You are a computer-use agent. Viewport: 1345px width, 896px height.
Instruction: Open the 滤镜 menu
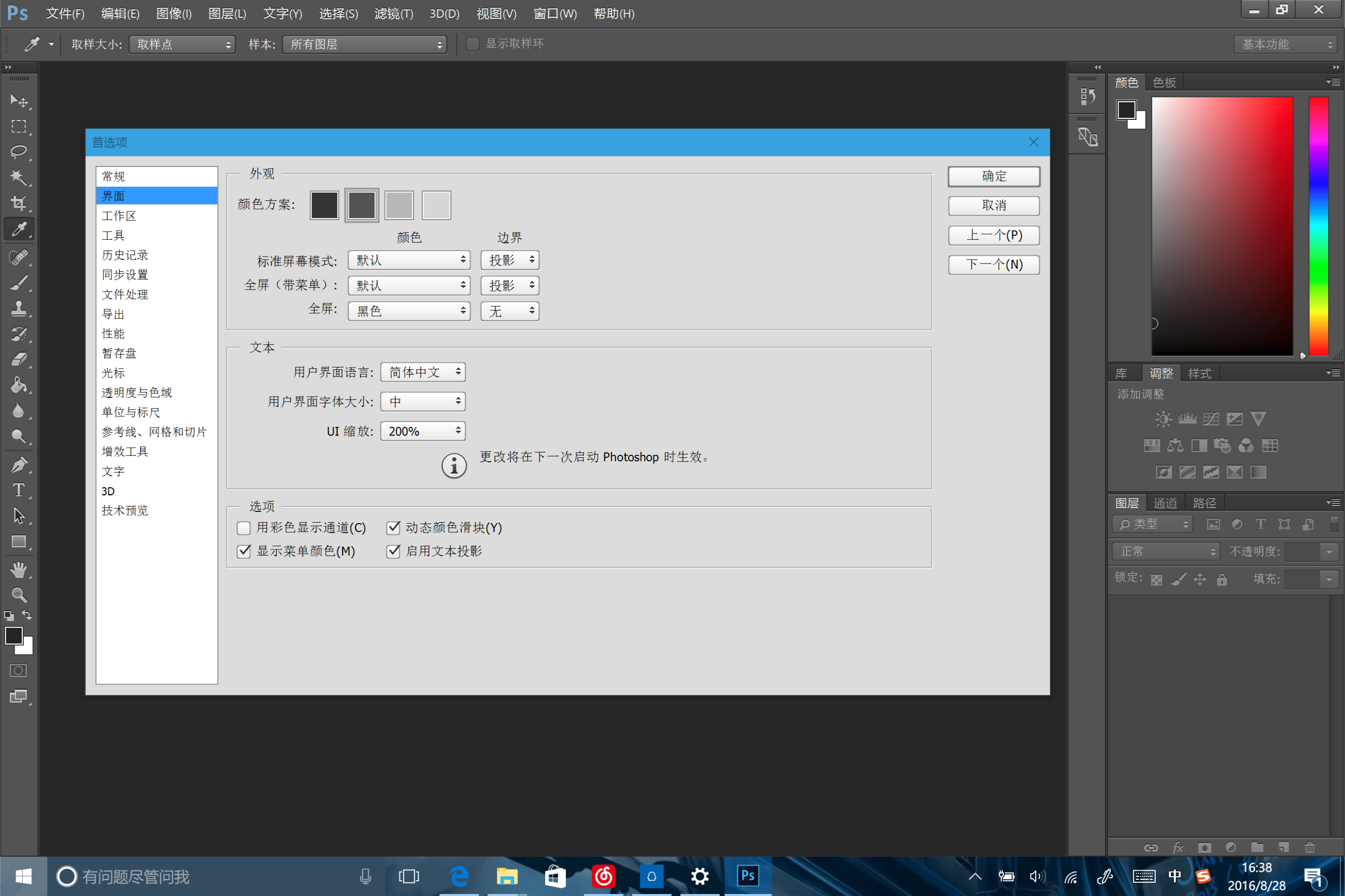point(393,14)
